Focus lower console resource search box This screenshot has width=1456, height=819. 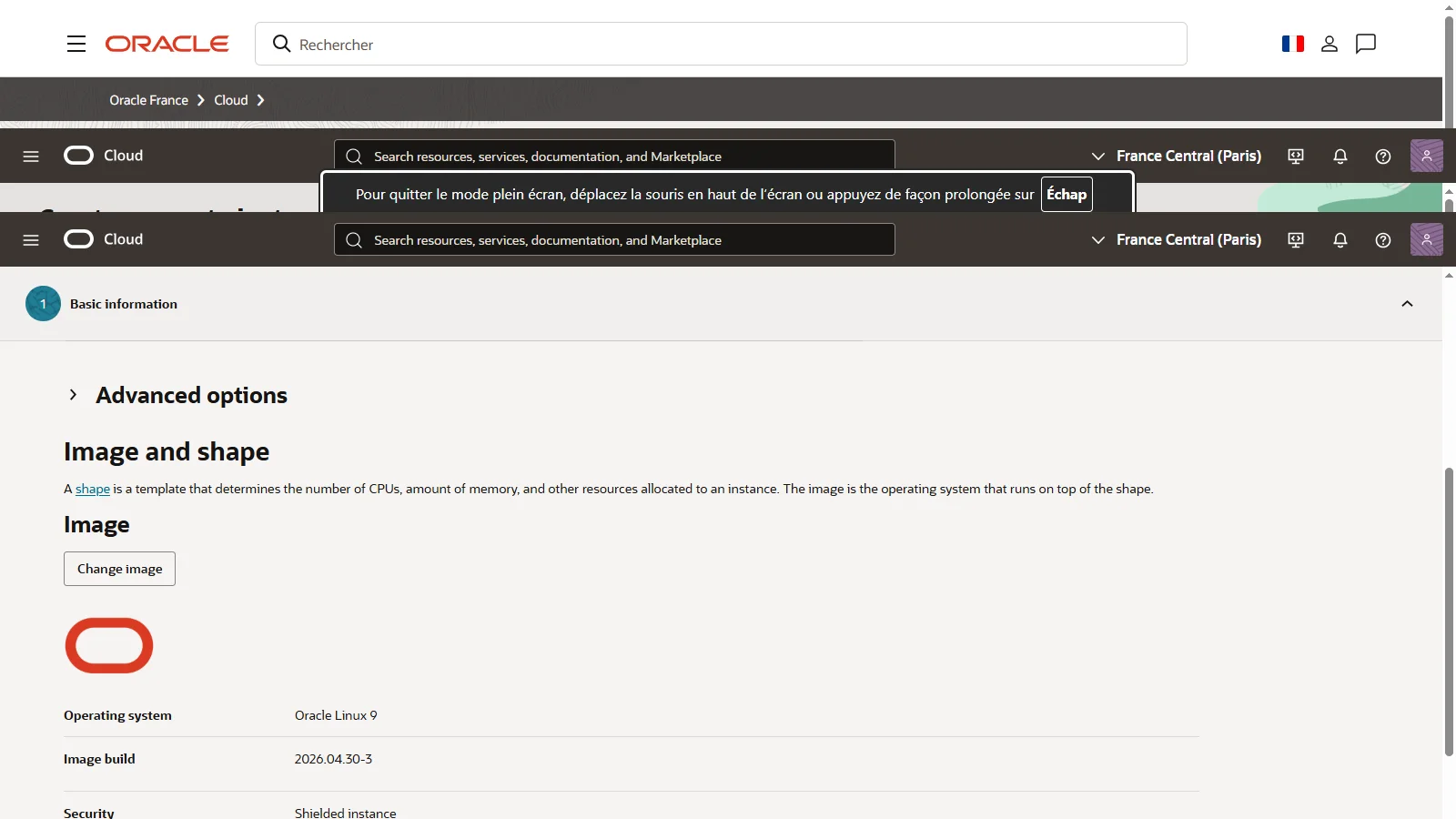[614, 239]
